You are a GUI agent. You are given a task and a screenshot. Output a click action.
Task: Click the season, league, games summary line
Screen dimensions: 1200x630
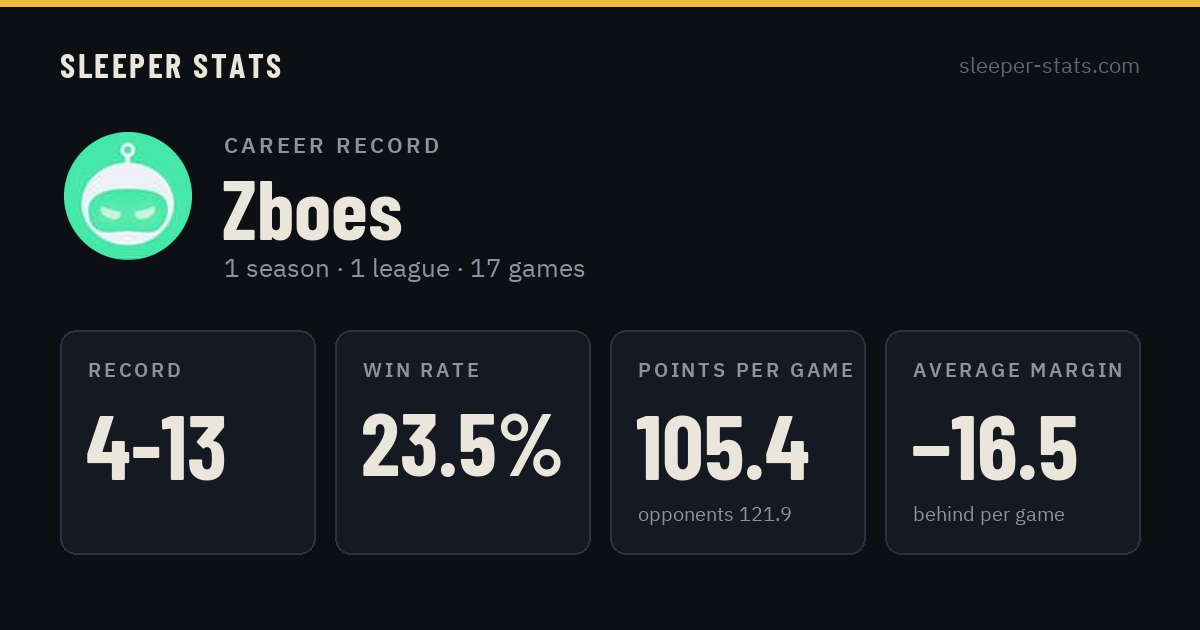[404, 269]
